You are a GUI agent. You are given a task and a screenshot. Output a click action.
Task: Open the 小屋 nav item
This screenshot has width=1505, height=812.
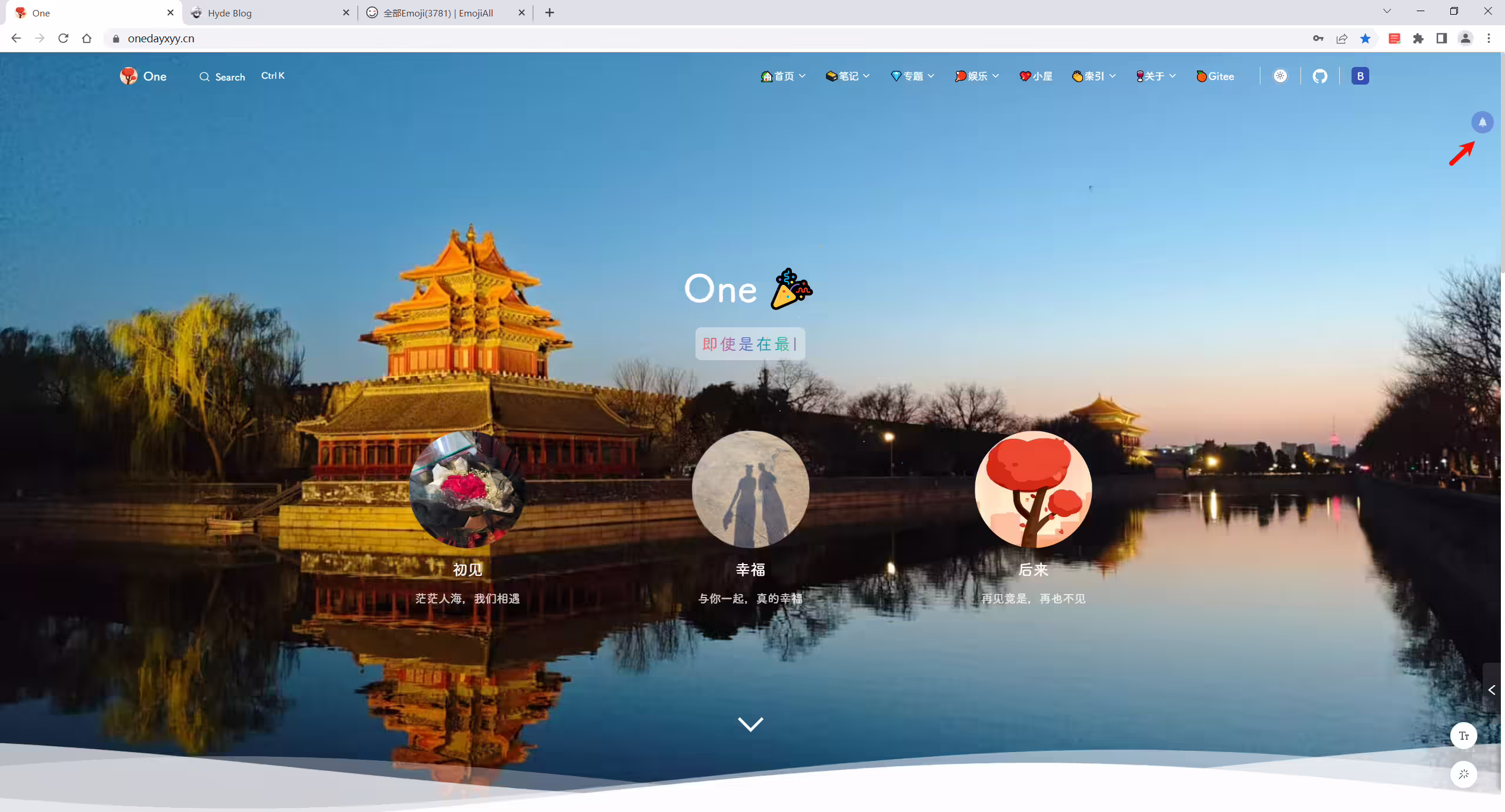1035,76
